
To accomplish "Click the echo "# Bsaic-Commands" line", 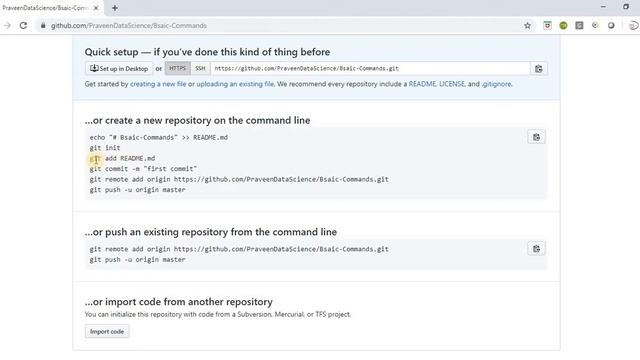I will point(159,138).
